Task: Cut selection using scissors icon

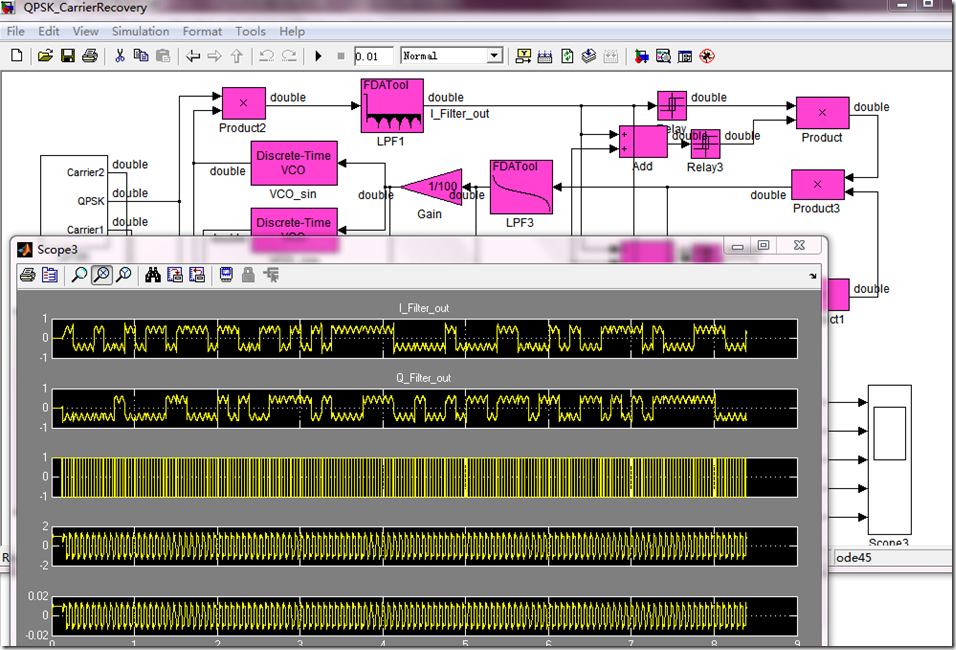Action: pos(120,56)
